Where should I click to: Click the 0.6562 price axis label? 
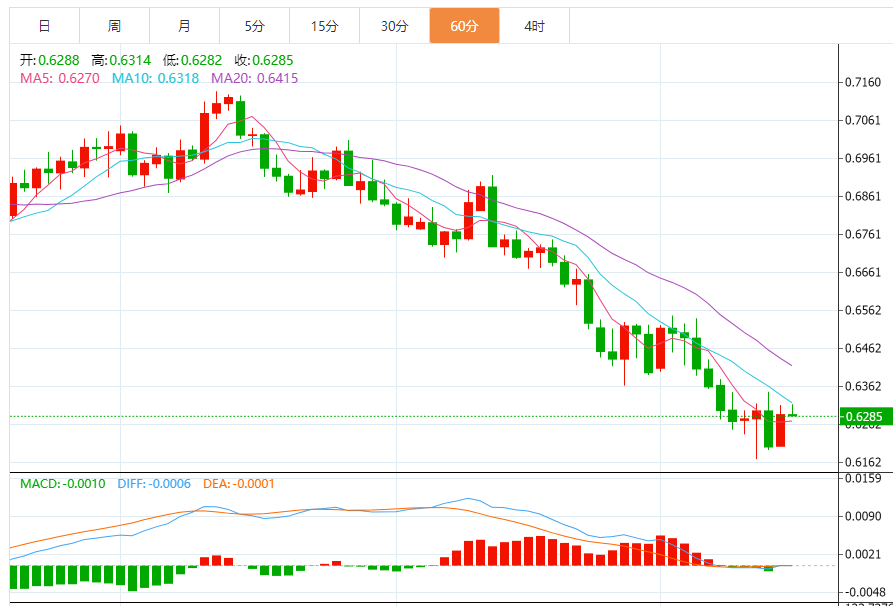tap(863, 310)
